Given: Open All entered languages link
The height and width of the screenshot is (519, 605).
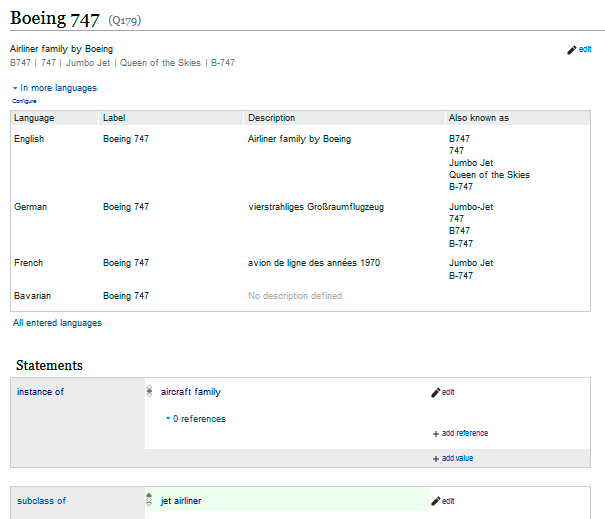Looking at the screenshot, I should [57, 323].
